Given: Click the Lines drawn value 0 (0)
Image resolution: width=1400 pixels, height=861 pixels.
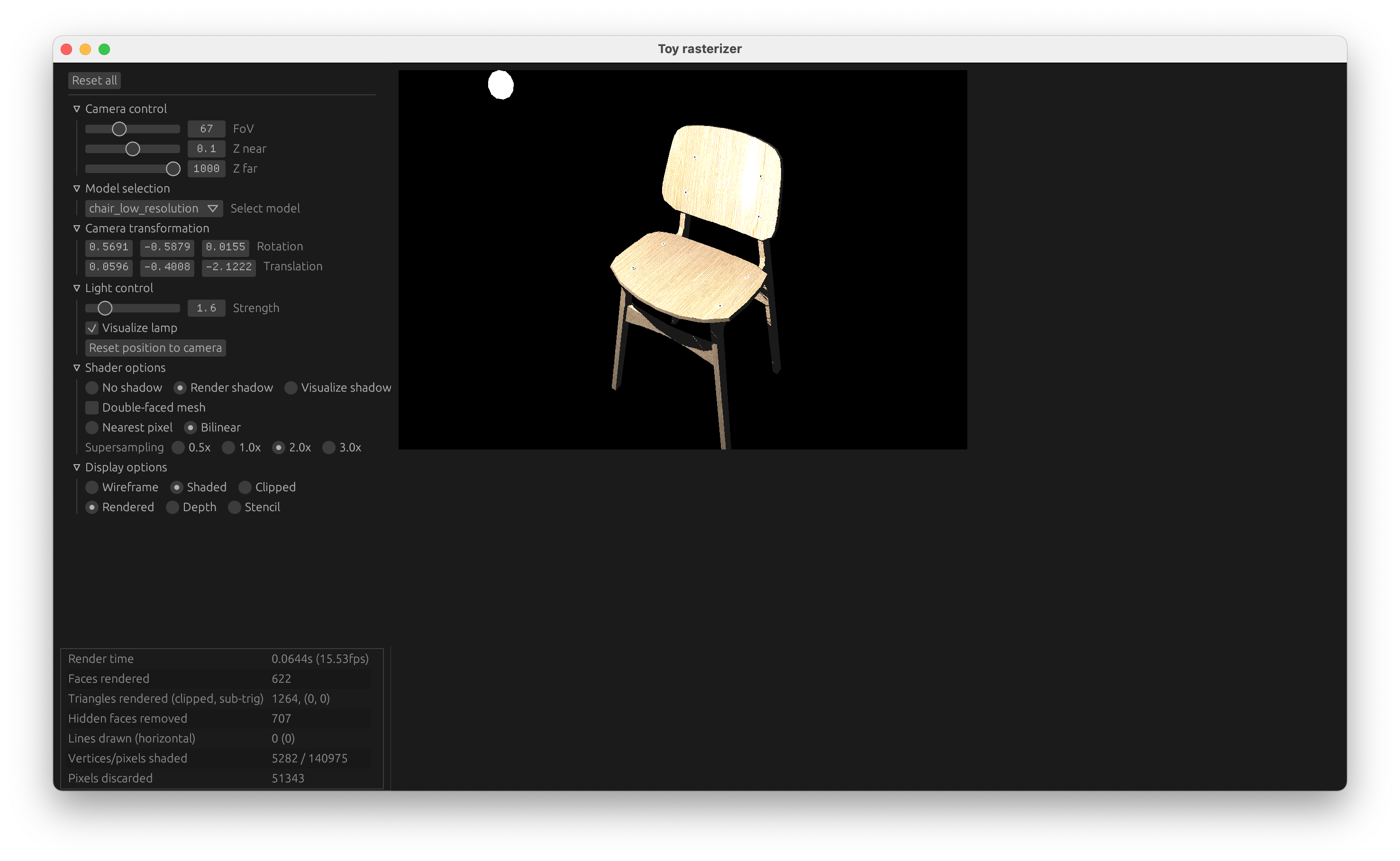Looking at the screenshot, I should tap(283, 739).
